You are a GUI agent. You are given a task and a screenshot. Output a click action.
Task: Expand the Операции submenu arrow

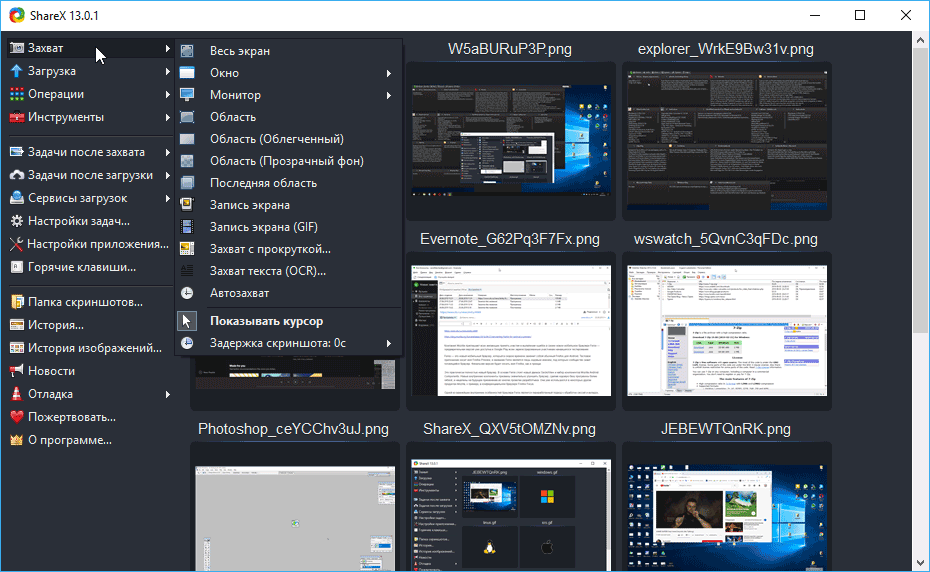(168, 94)
